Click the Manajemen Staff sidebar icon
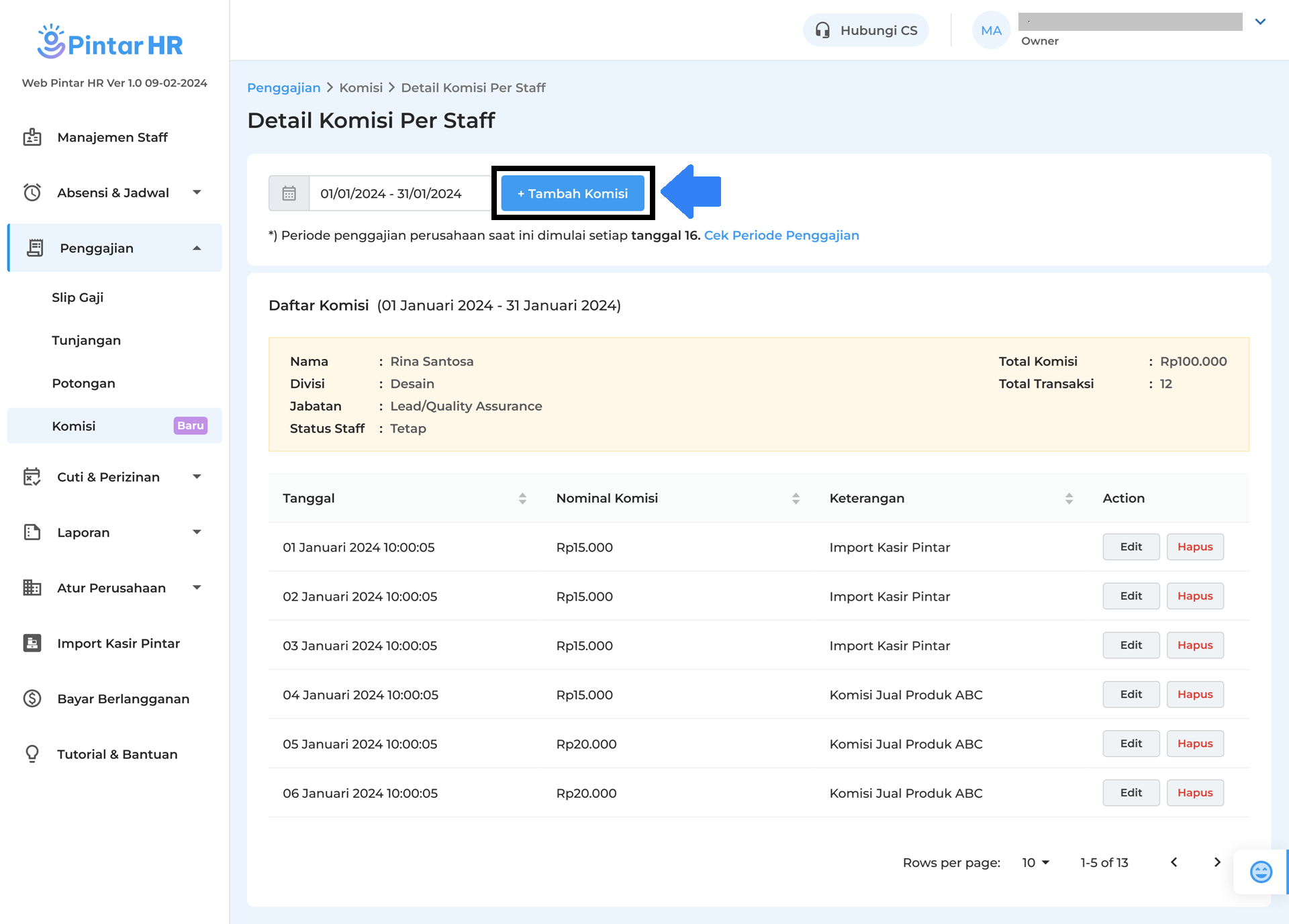This screenshot has width=1289, height=924. [32, 137]
